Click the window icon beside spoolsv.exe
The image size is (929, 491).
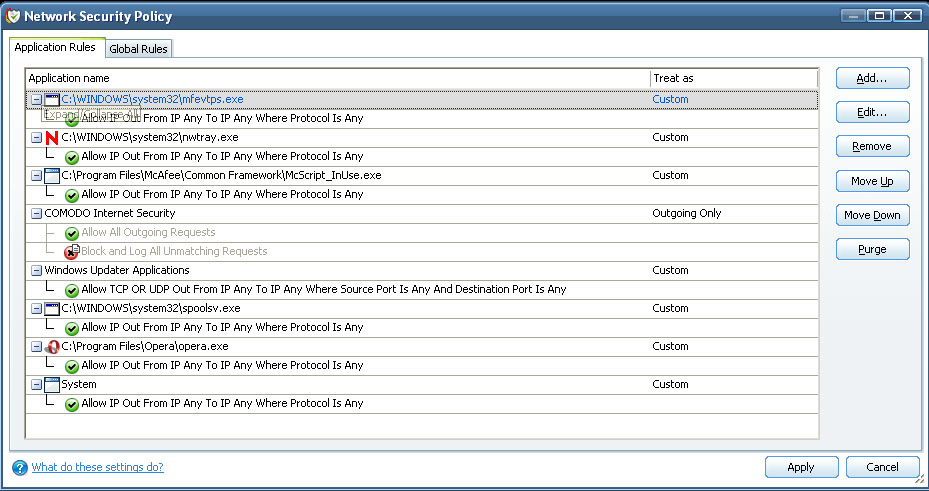click(x=52, y=309)
